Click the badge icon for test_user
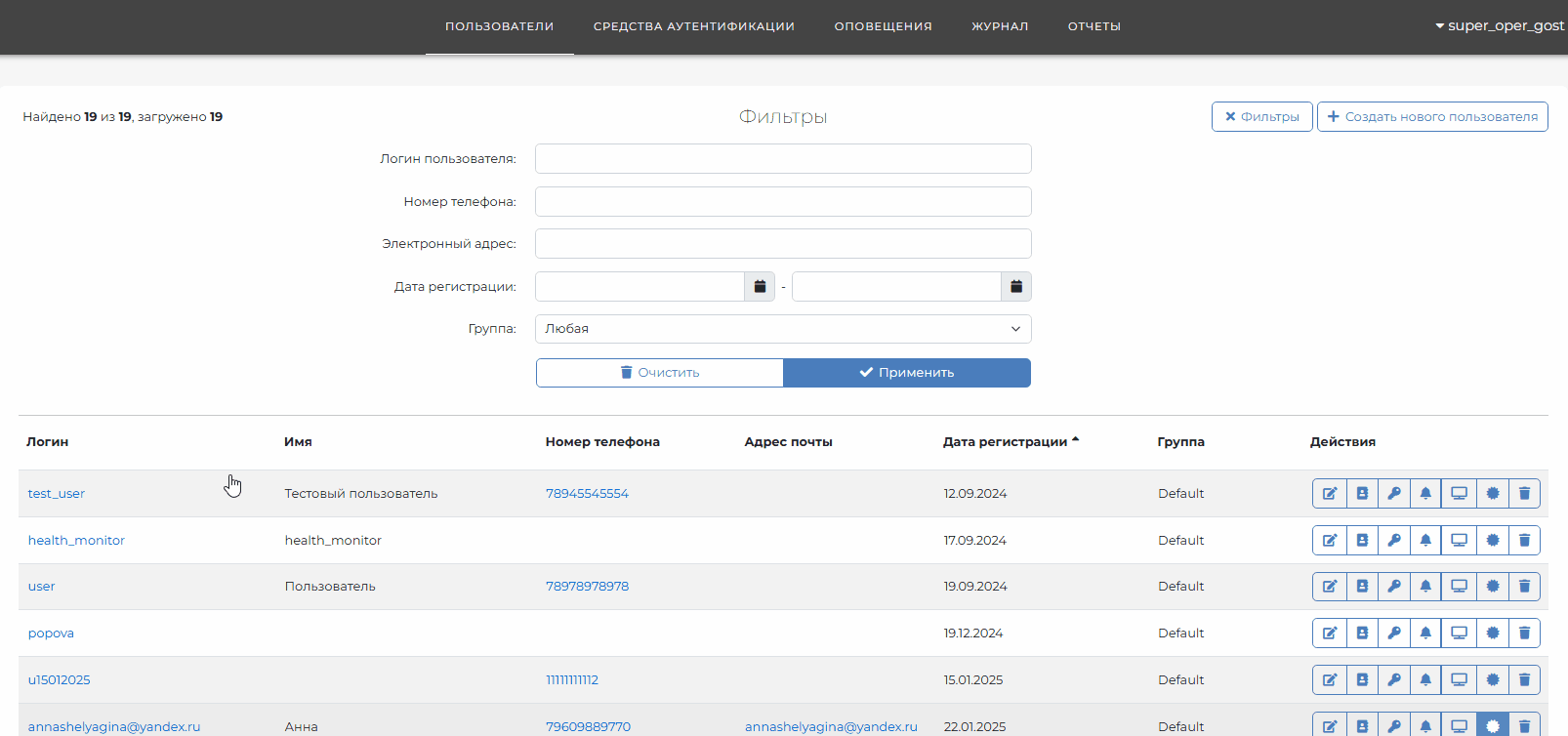 coord(1492,494)
